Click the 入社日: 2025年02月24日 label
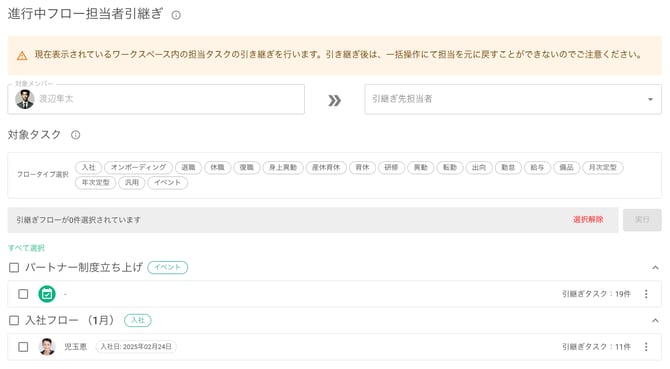The height and width of the screenshot is (369, 670). [136, 346]
